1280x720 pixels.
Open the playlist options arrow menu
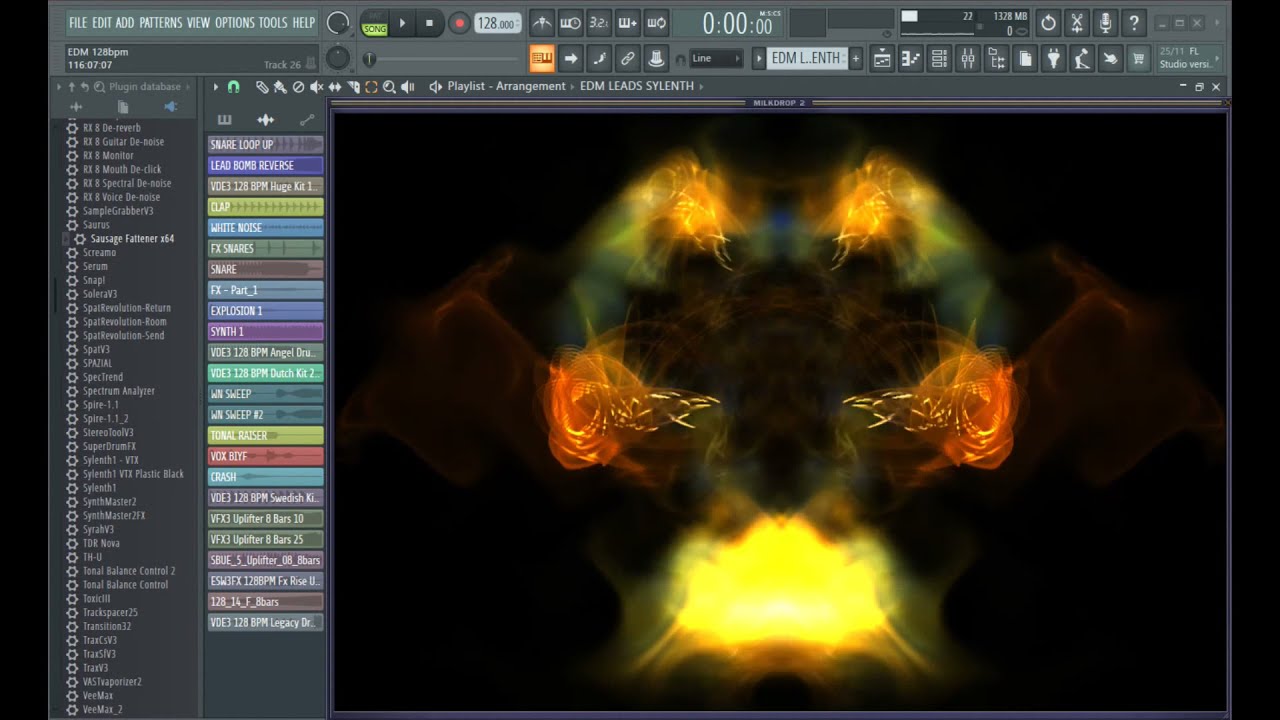(215, 87)
